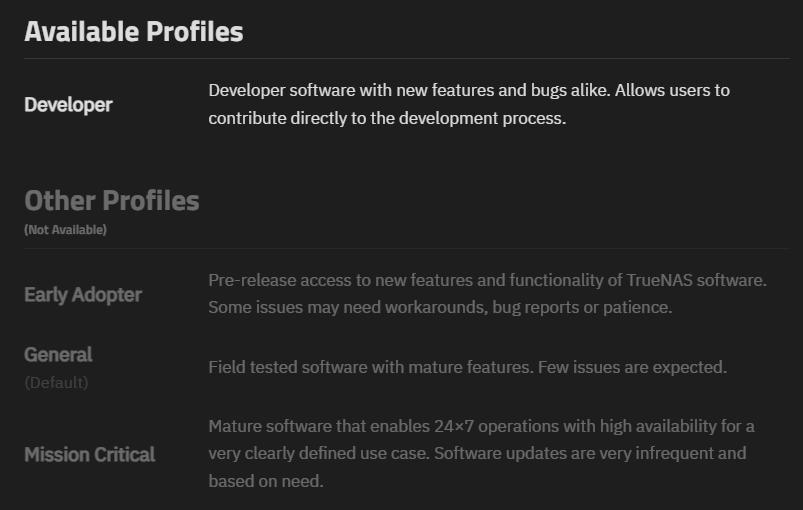The width and height of the screenshot is (803, 510).
Task: Select the Early Adopter profile name
Action: pyautogui.click(x=83, y=294)
